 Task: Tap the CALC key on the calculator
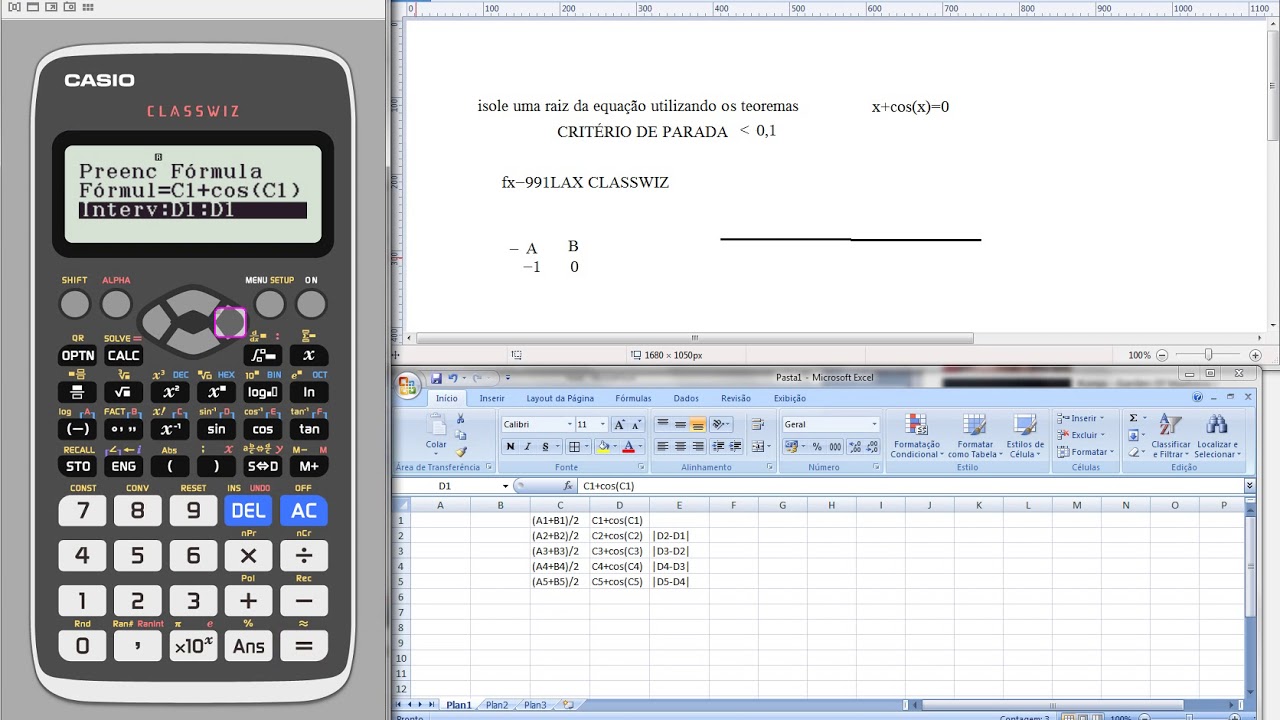[x=124, y=355]
